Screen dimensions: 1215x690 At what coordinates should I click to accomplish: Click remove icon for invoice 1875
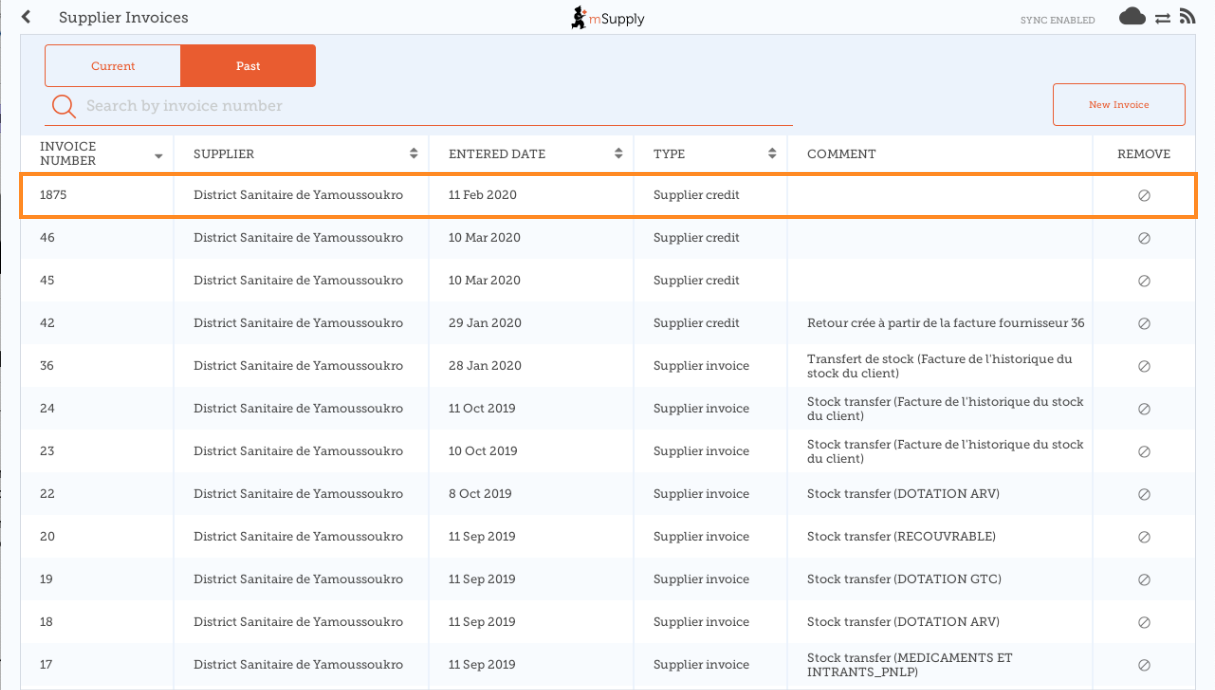pos(1144,196)
